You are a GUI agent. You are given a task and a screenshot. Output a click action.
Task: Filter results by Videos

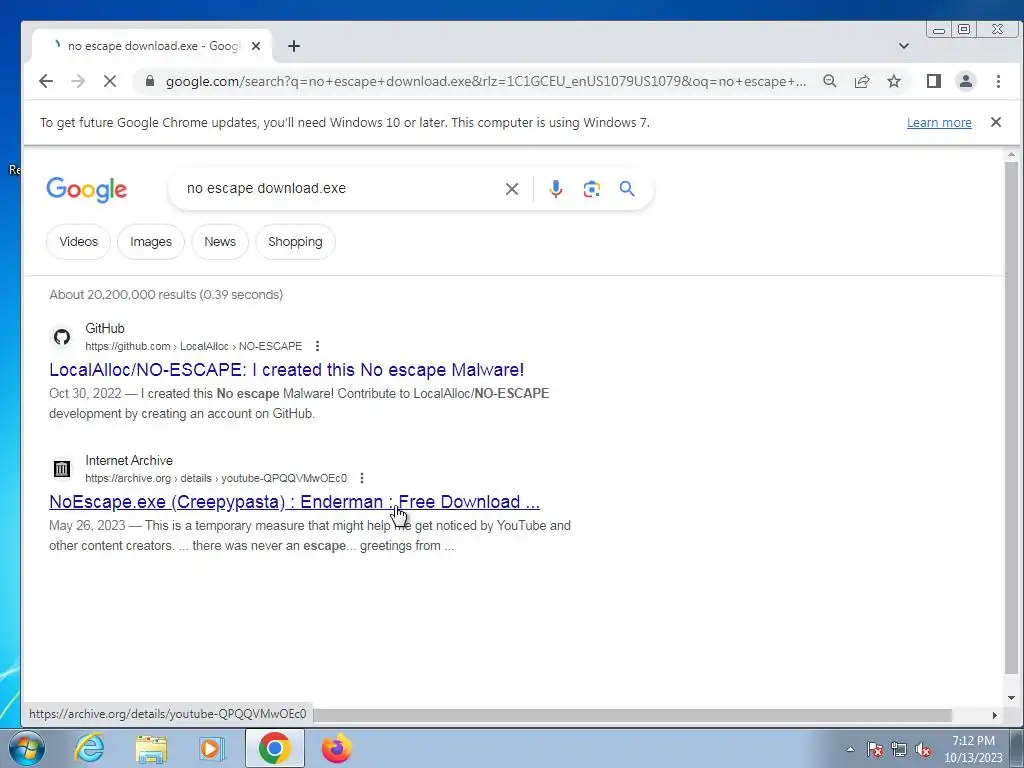pyautogui.click(x=78, y=242)
